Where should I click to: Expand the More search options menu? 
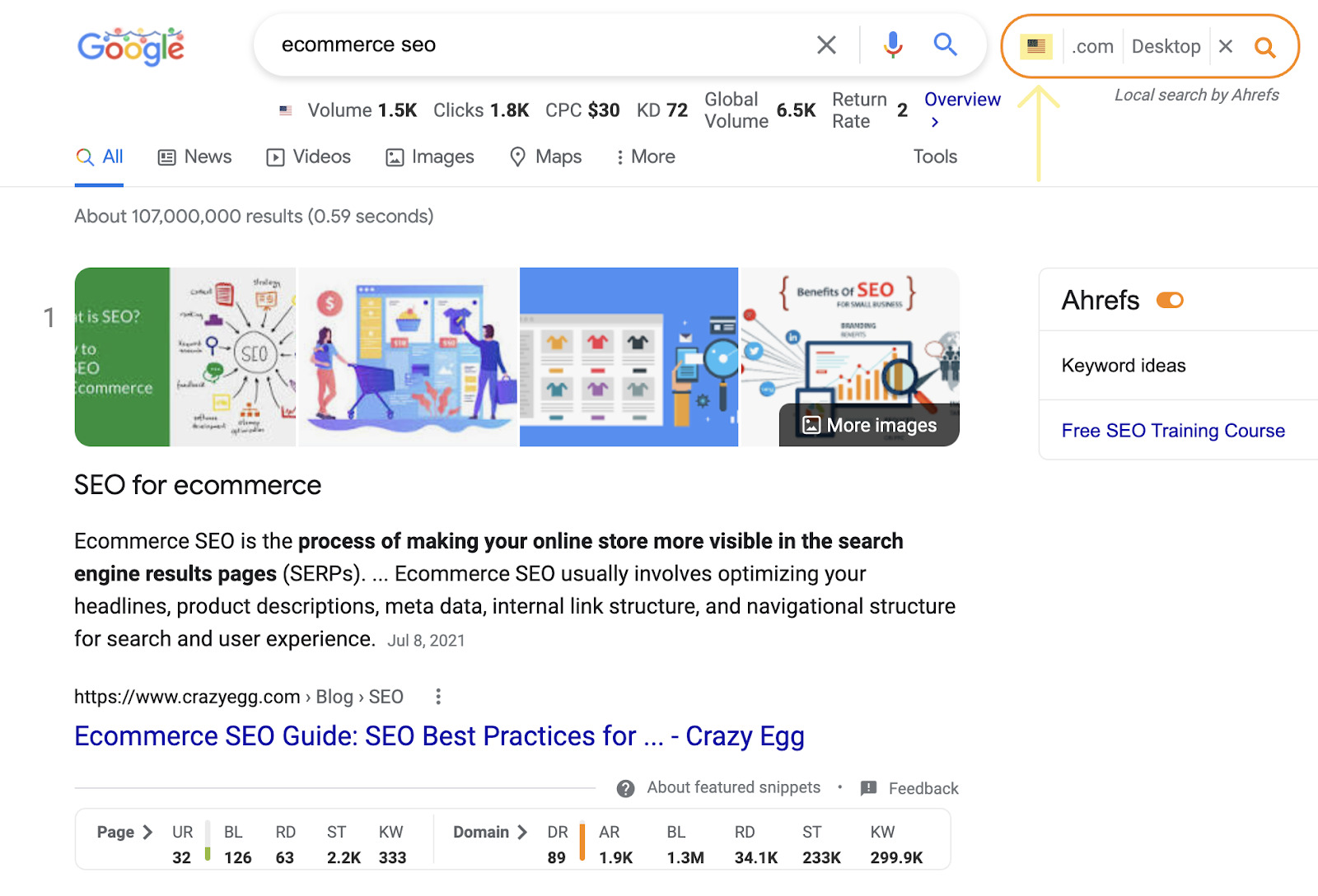pyautogui.click(x=646, y=156)
